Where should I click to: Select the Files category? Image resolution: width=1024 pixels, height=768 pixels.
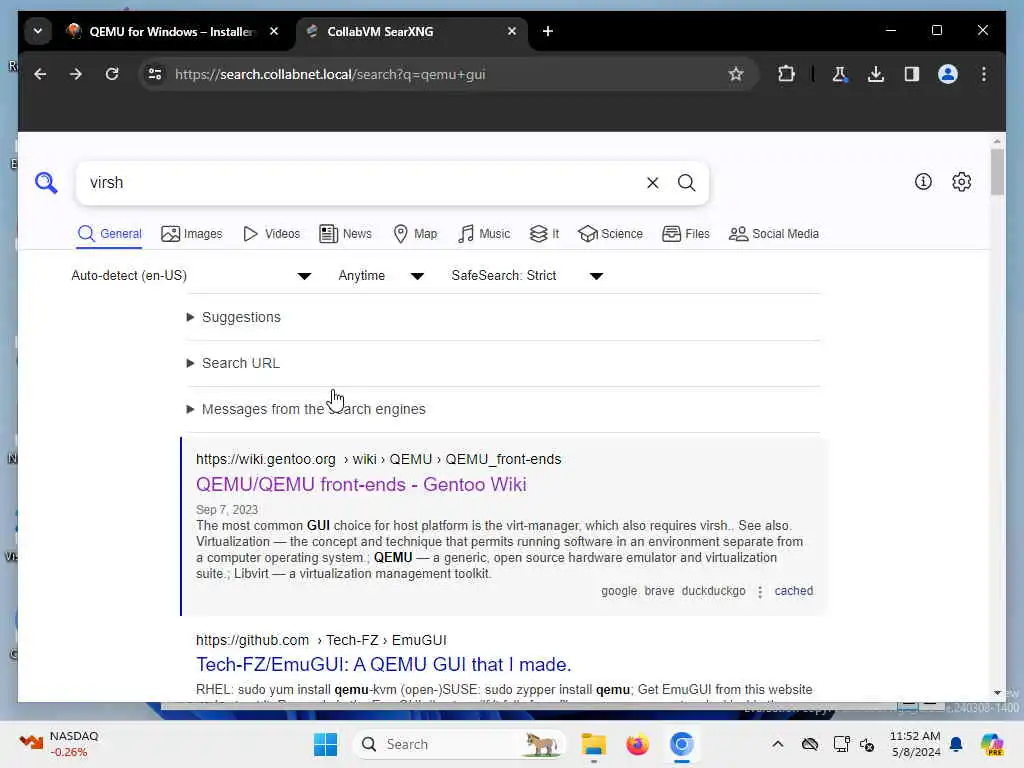pos(686,234)
